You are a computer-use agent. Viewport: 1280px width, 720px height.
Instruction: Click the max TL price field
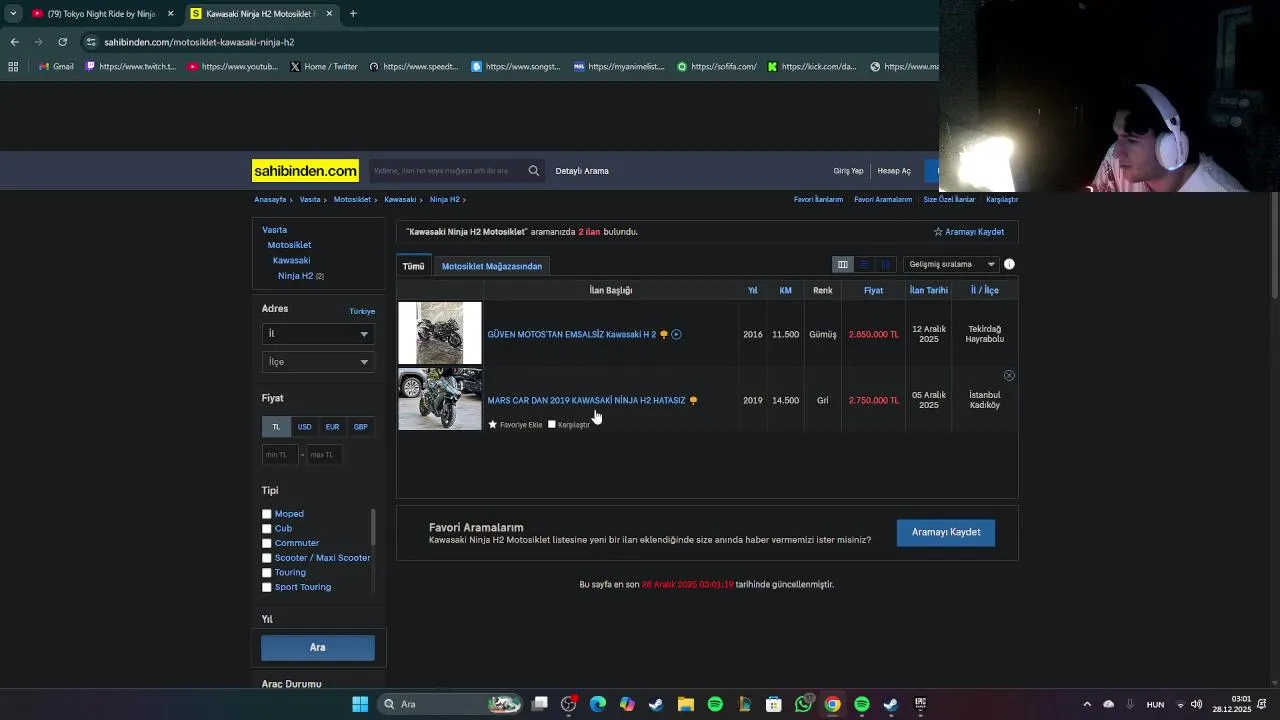click(x=325, y=455)
